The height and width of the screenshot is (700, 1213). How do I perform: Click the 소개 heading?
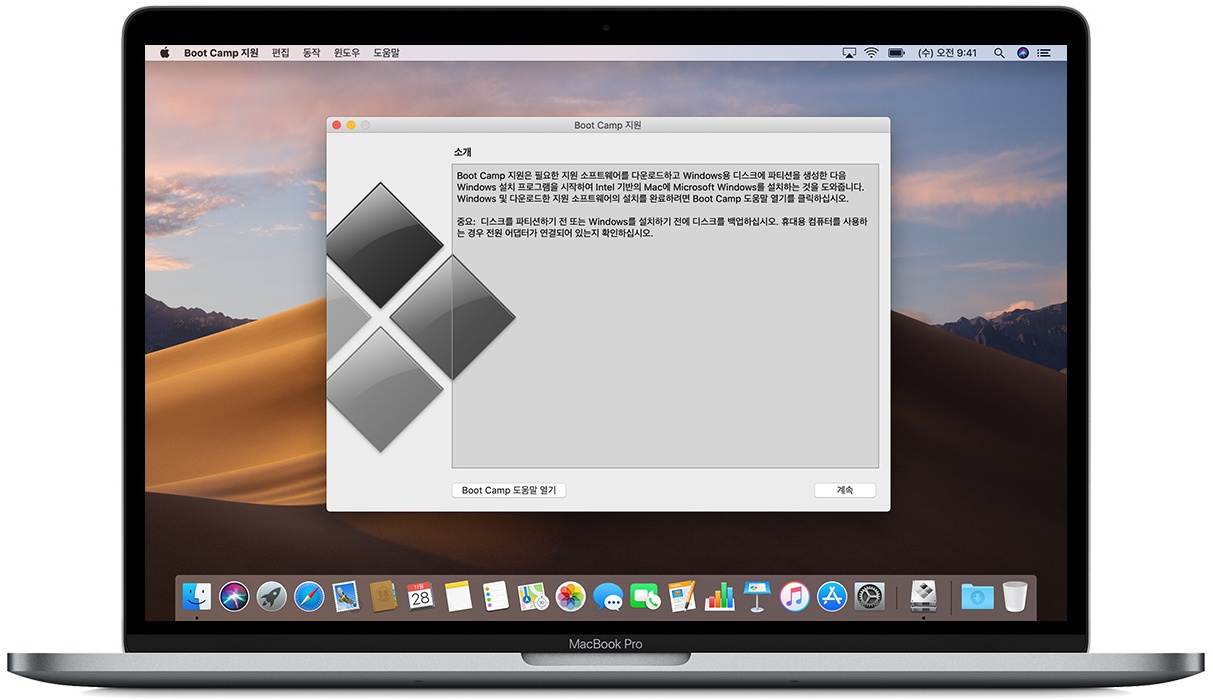coord(462,152)
